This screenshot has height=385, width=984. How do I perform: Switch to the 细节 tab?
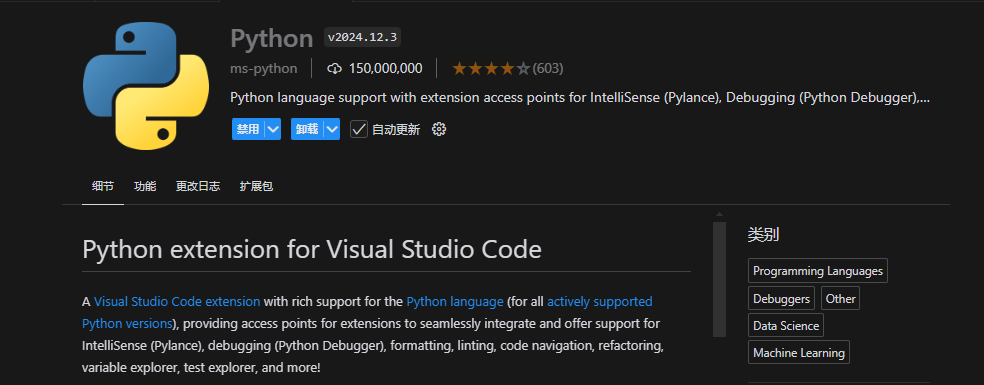coord(103,186)
